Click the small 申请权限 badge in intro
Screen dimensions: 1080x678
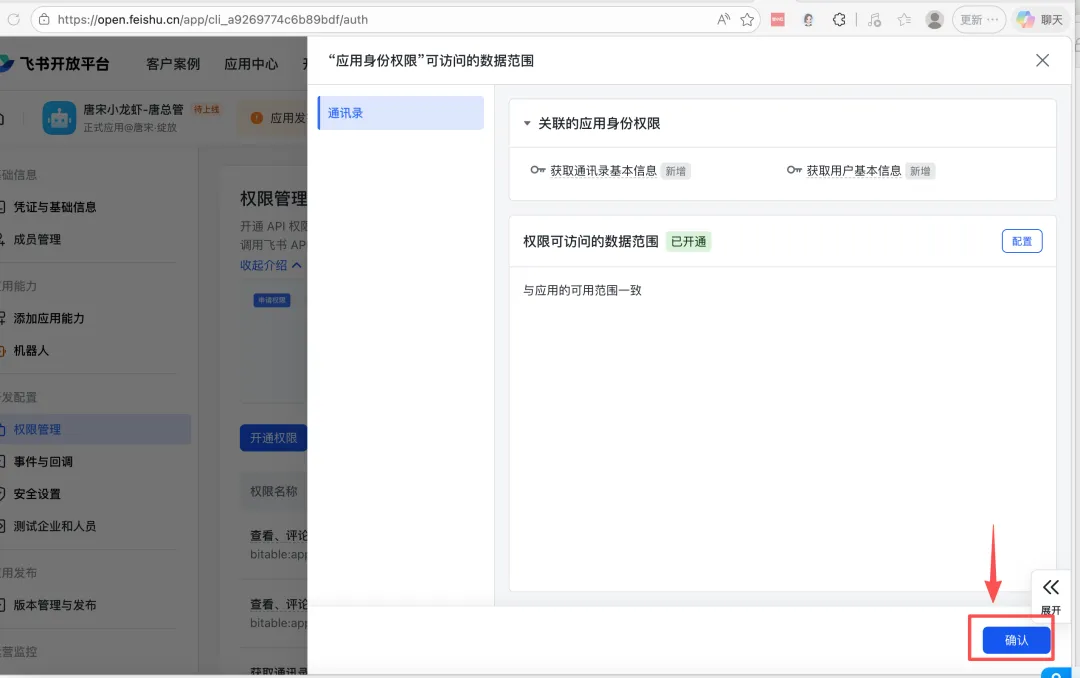coord(271,300)
